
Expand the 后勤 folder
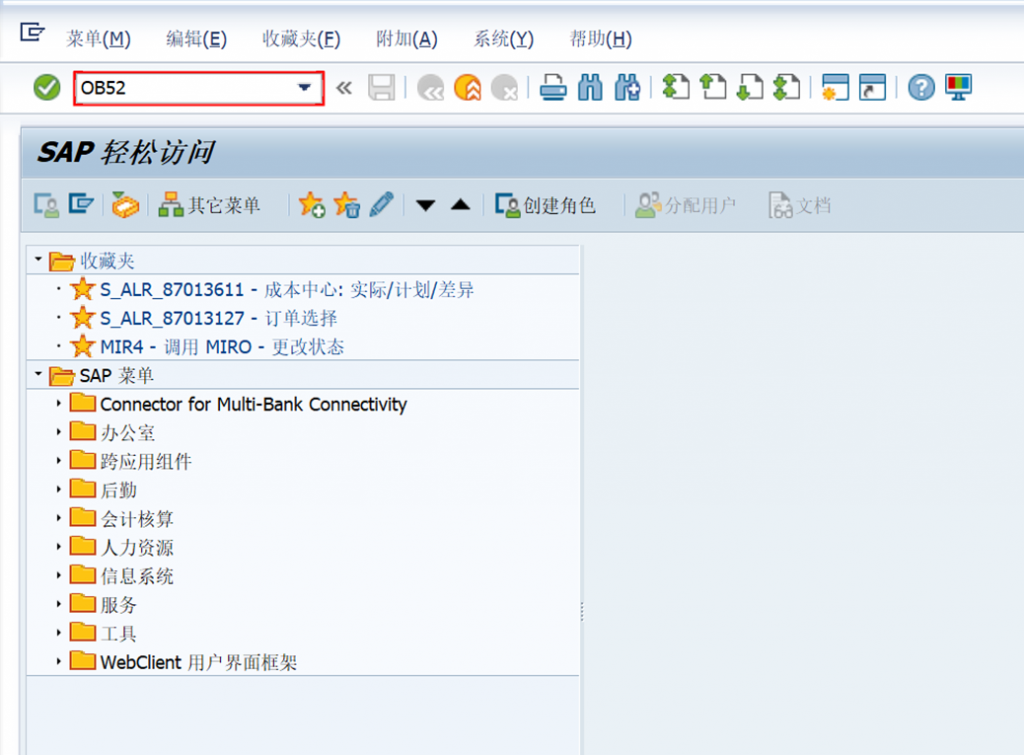58,489
